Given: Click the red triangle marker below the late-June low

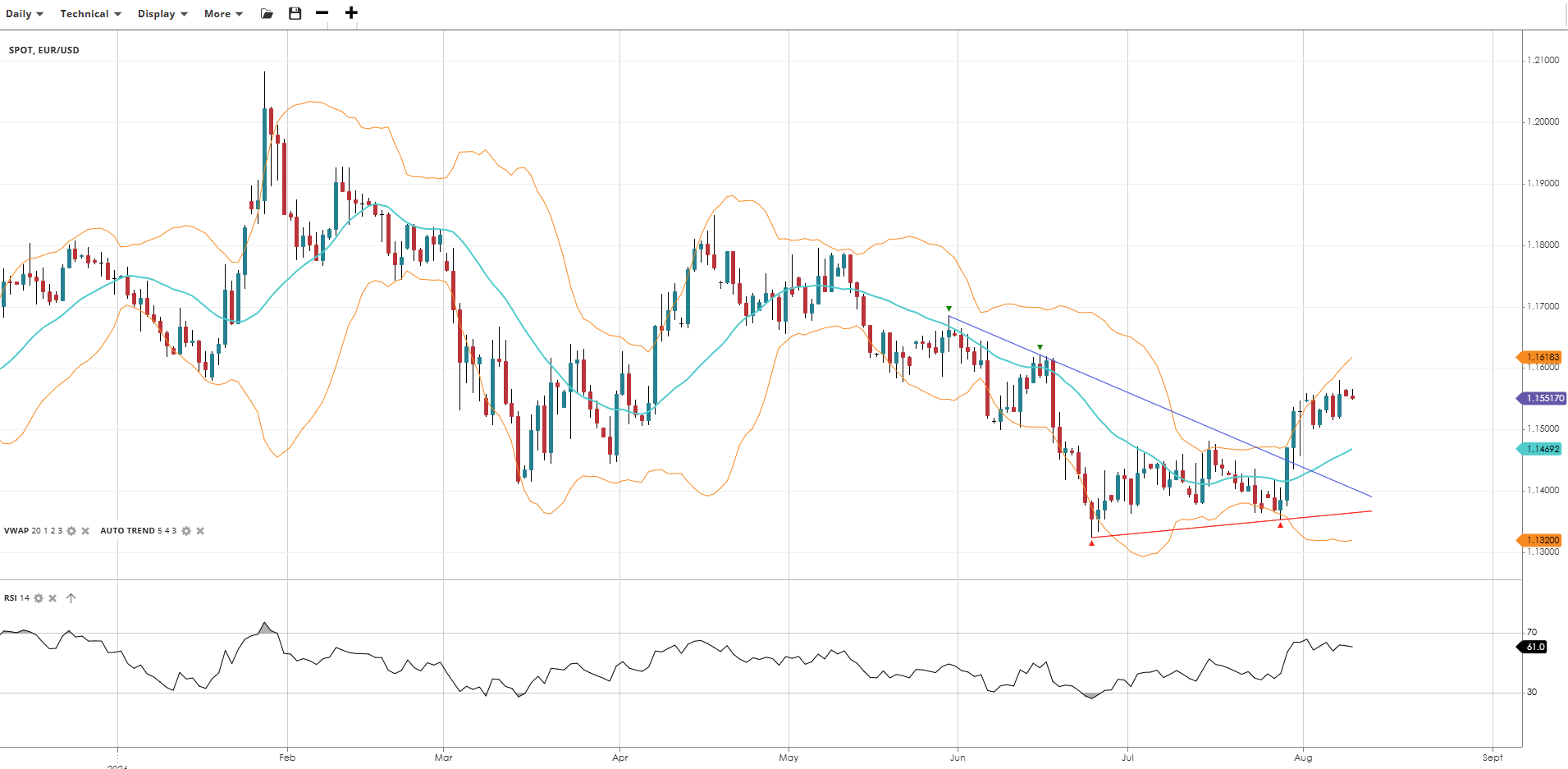Looking at the screenshot, I should (1091, 543).
